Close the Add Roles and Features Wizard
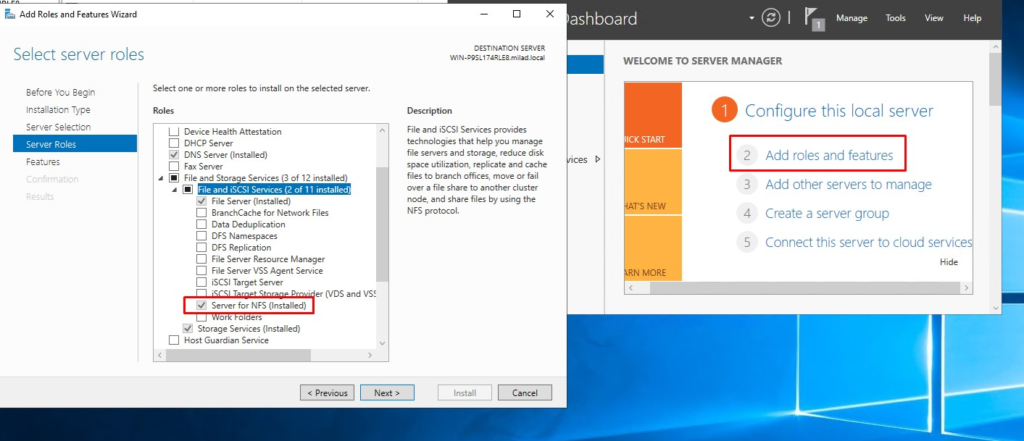Image resolution: width=1024 pixels, height=441 pixels. 550,14
